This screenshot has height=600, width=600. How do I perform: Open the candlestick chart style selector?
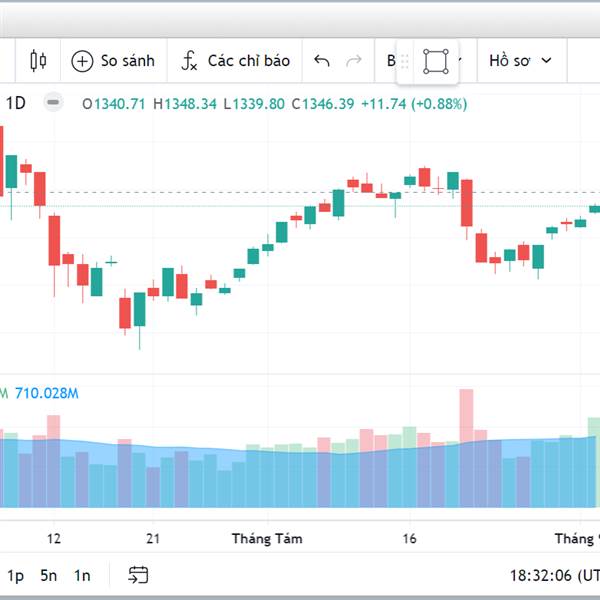(x=38, y=60)
